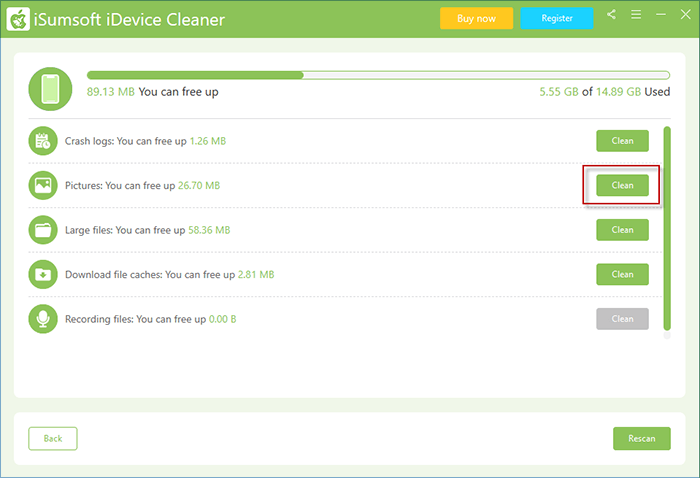Open the hamburger menu icon
This screenshot has height=478, width=700.
pyautogui.click(x=636, y=14)
